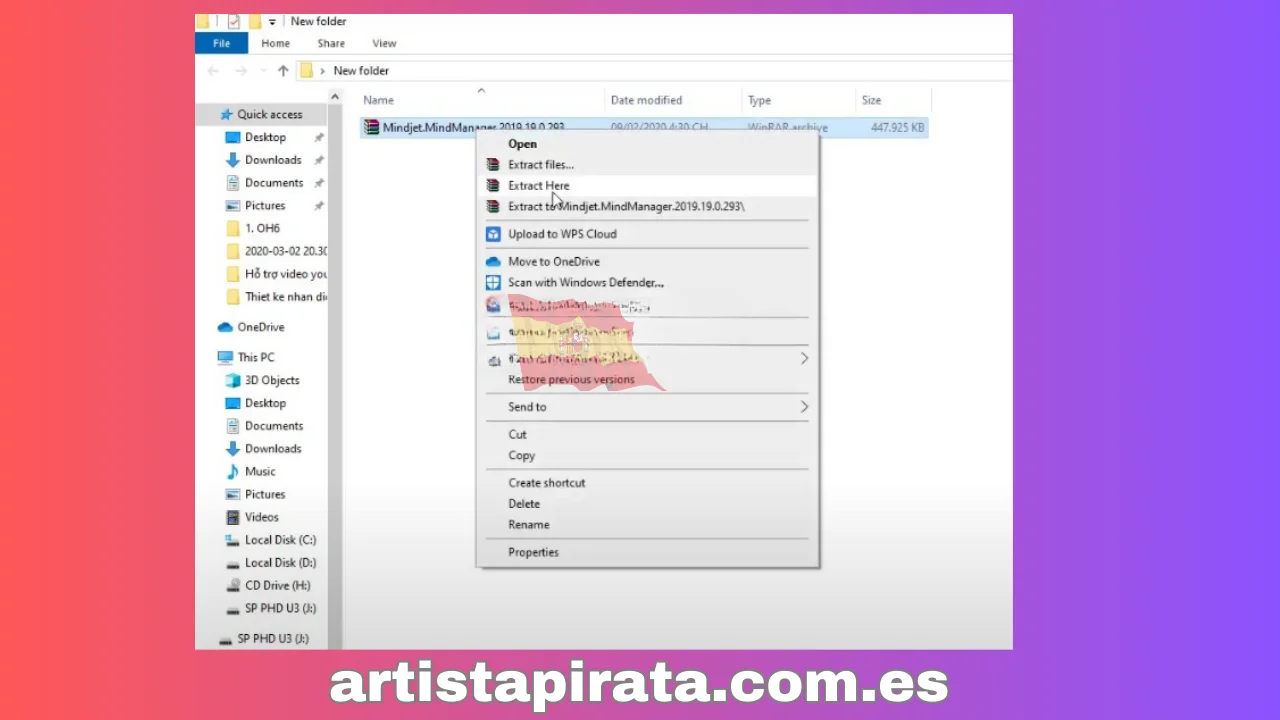The image size is (1280, 720).
Task: Click the Forward navigation arrow
Action: pos(240,71)
